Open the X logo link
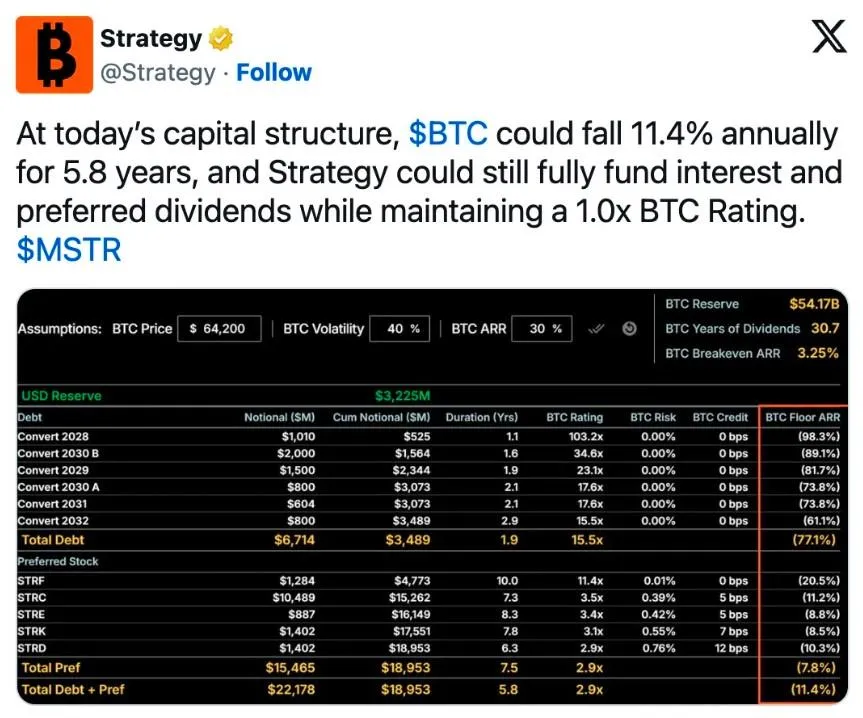 [x=829, y=36]
